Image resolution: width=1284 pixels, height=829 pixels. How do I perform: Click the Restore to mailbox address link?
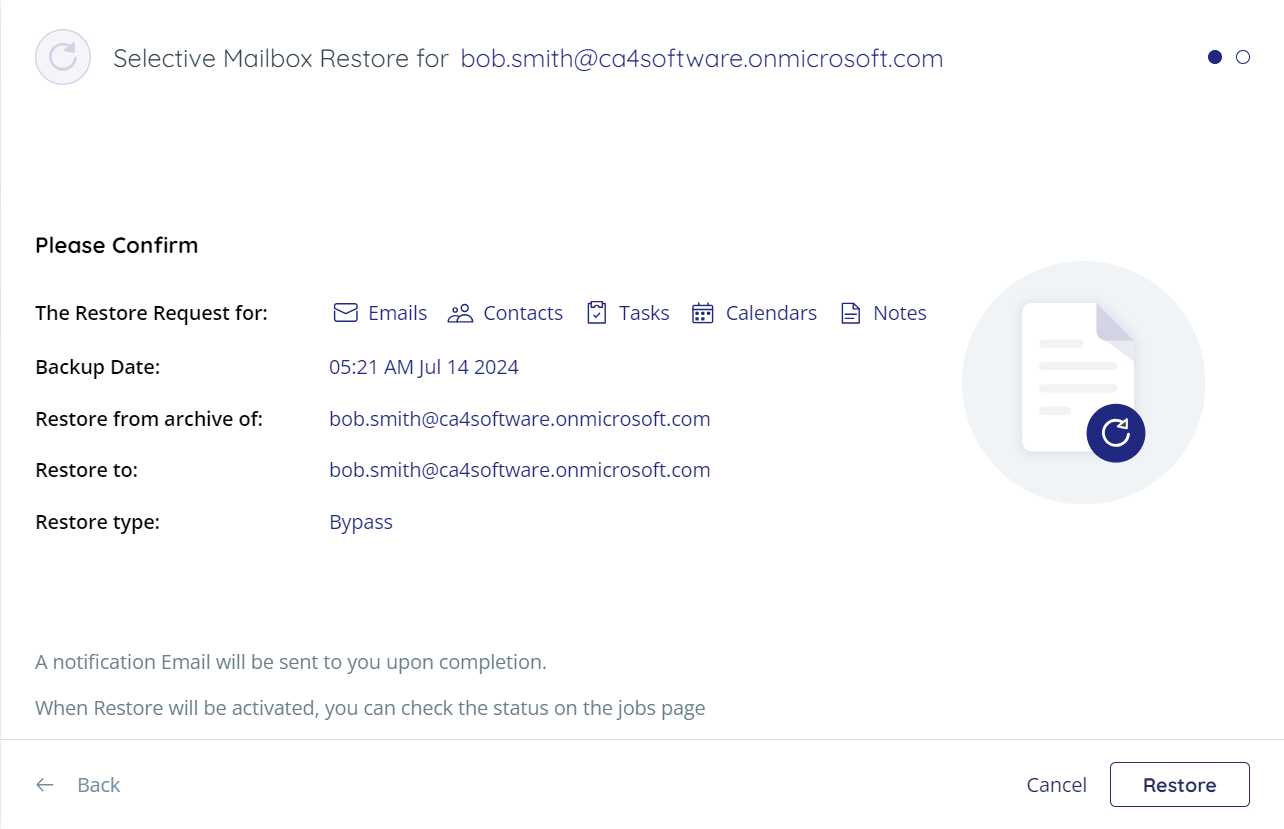[519, 469]
